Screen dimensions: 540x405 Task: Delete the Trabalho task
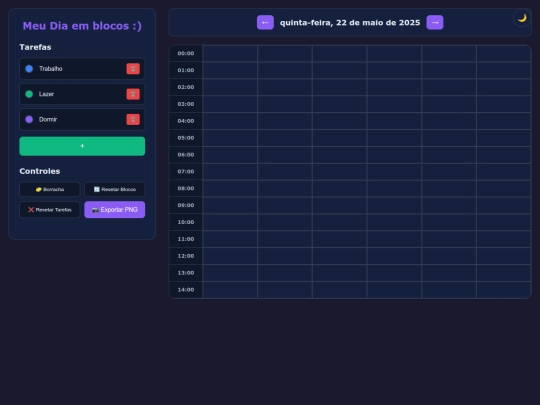point(133,69)
